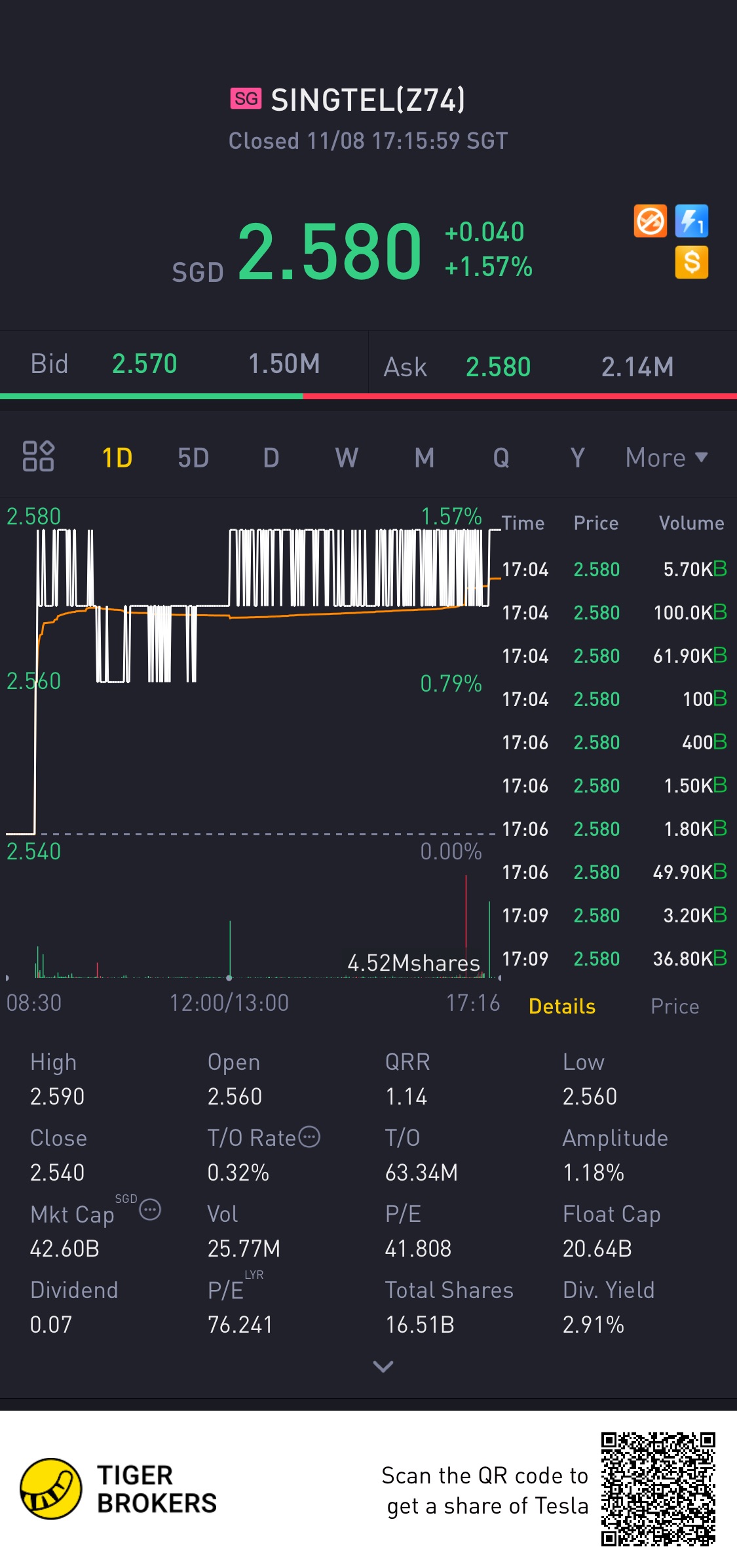
Task: Switch to the daily D chart
Action: click(x=271, y=458)
